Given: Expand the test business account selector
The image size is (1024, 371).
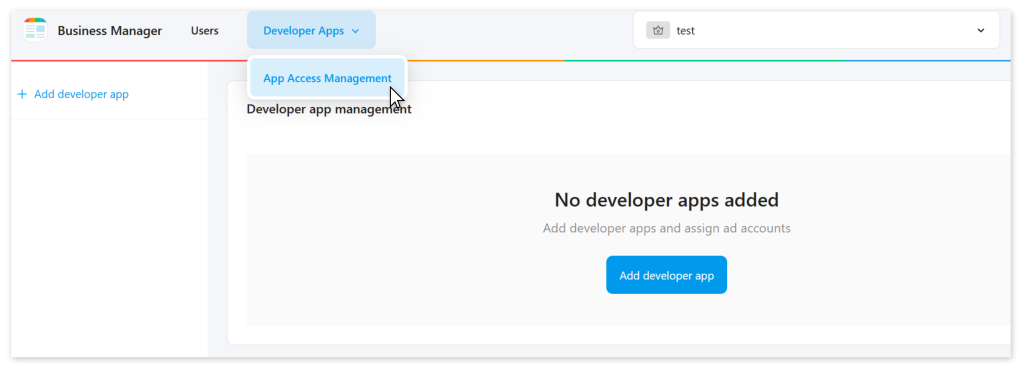Looking at the screenshot, I should pyautogui.click(x=816, y=30).
